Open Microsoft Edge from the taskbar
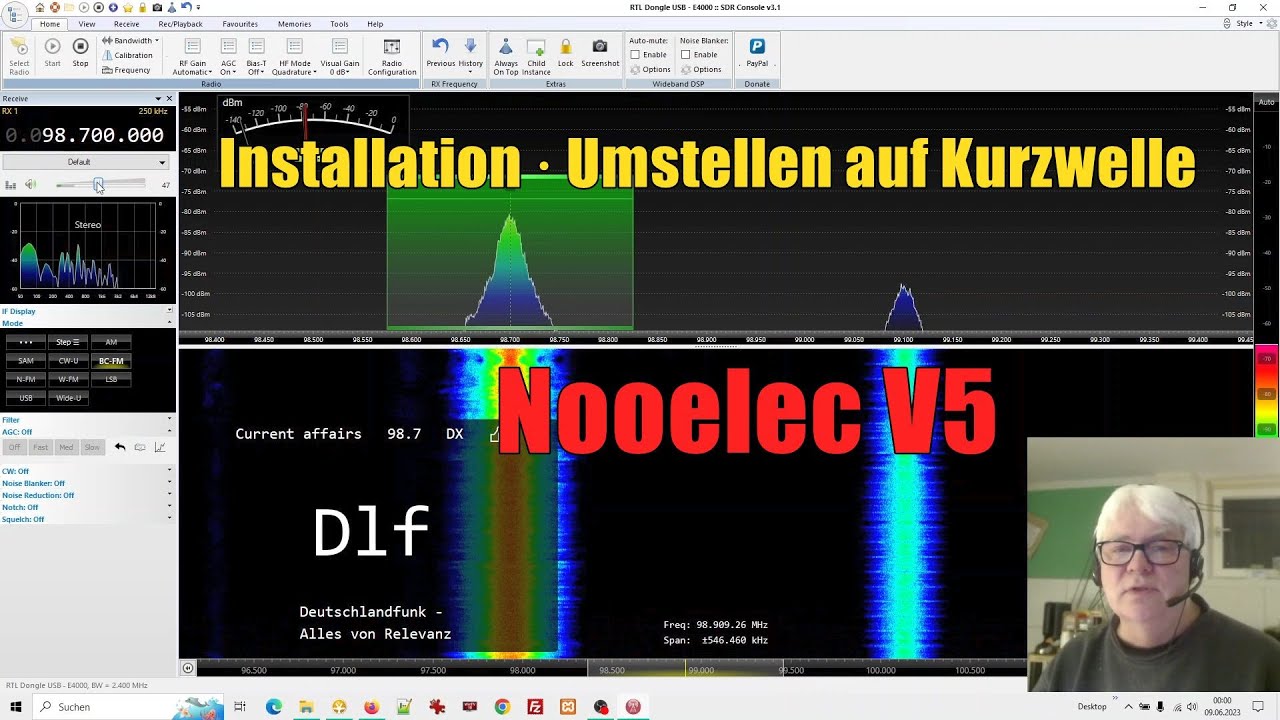Screen dimensions: 1280x720 (x=273, y=707)
